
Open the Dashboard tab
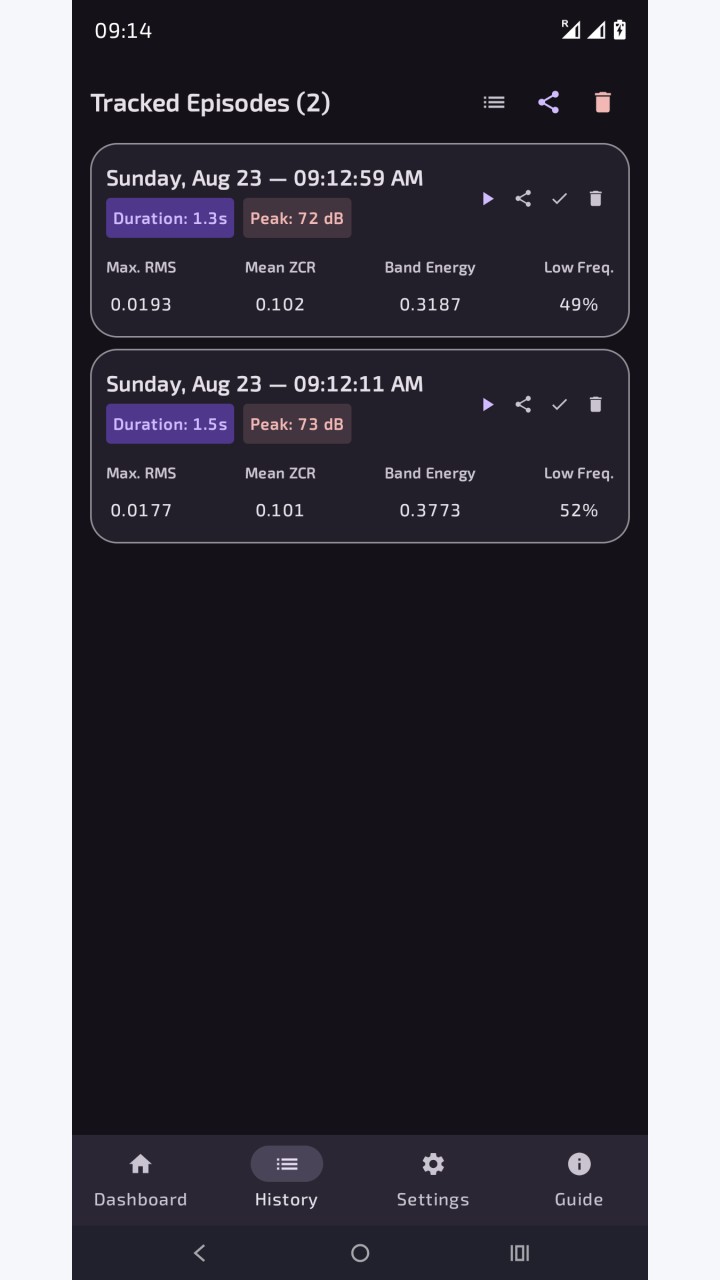(x=141, y=1180)
